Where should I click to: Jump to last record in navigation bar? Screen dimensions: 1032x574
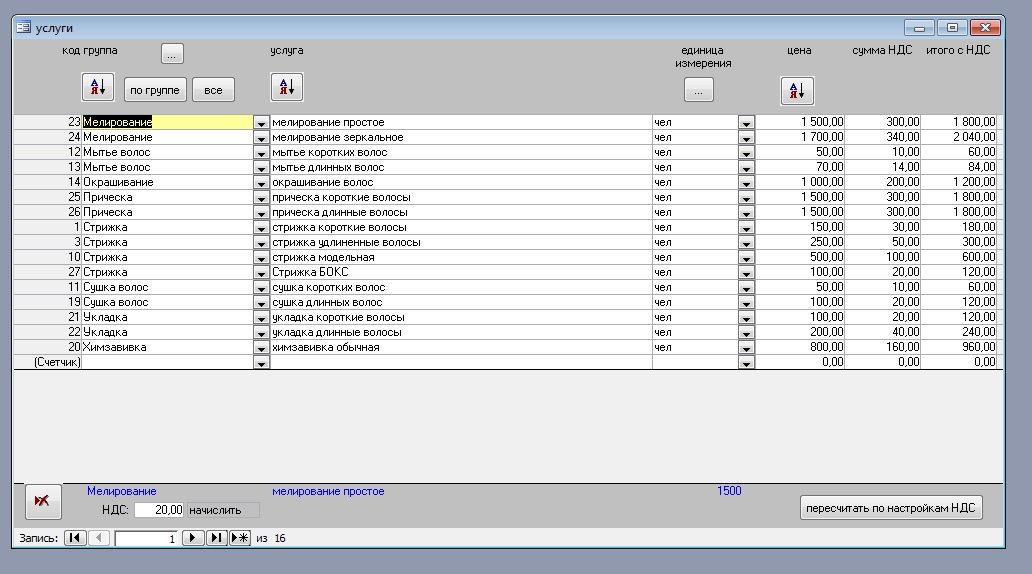tap(217, 538)
